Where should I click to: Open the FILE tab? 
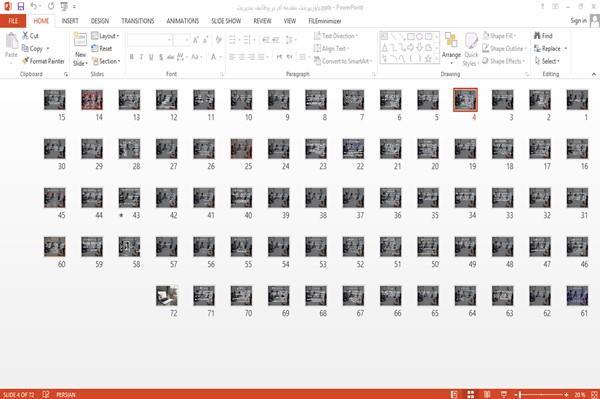click(13, 21)
